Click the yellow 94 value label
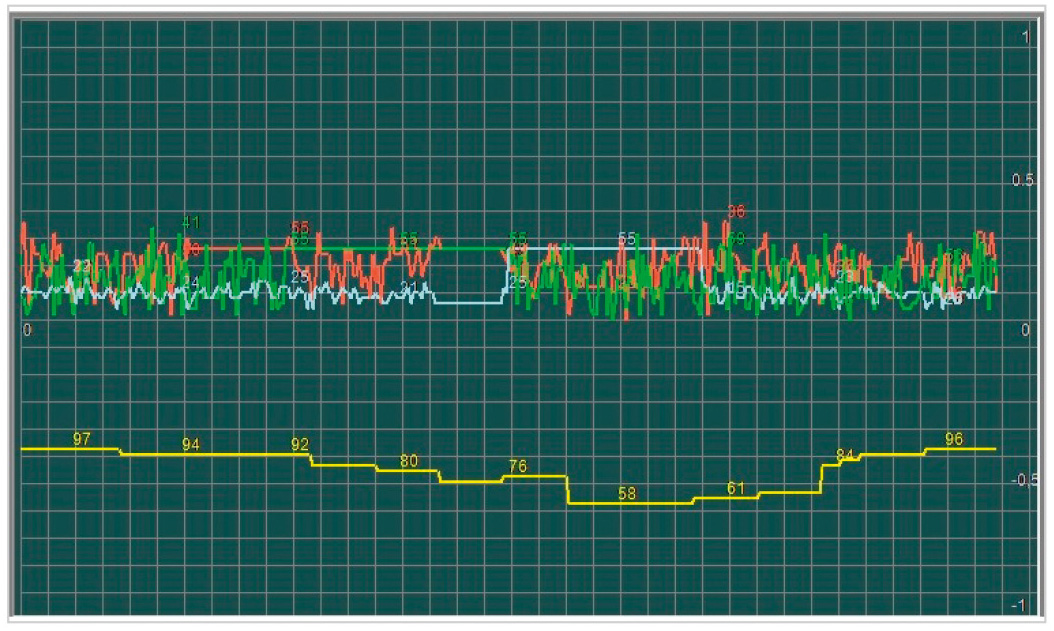This screenshot has width=1054, height=631. tap(190, 445)
